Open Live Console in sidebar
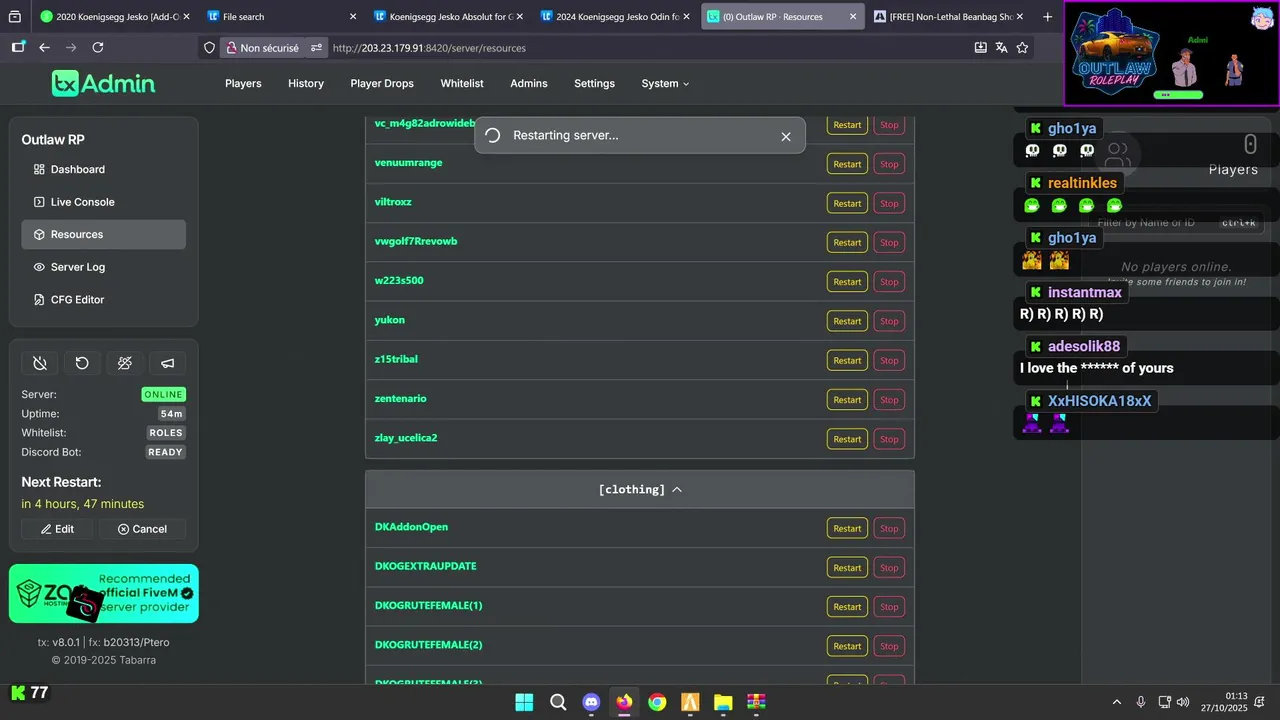The height and width of the screenshot is (720, 1280). [x=104, y=202]
